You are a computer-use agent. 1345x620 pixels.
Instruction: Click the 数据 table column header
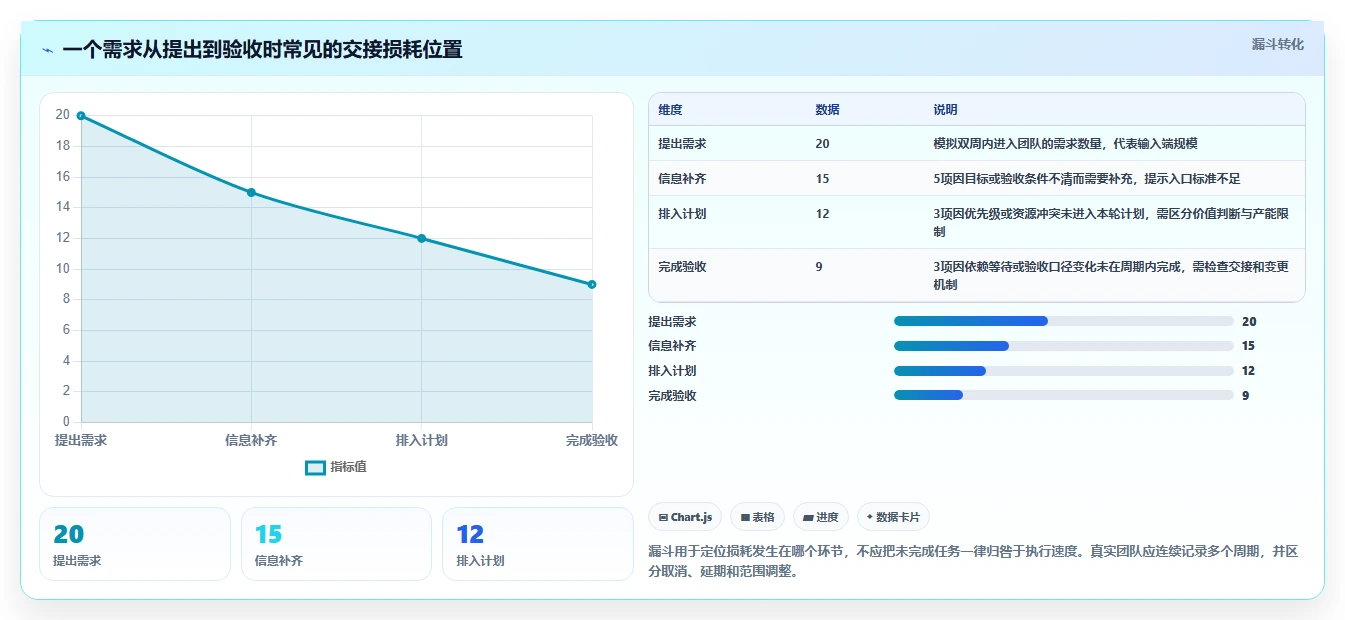click(827, 110)
